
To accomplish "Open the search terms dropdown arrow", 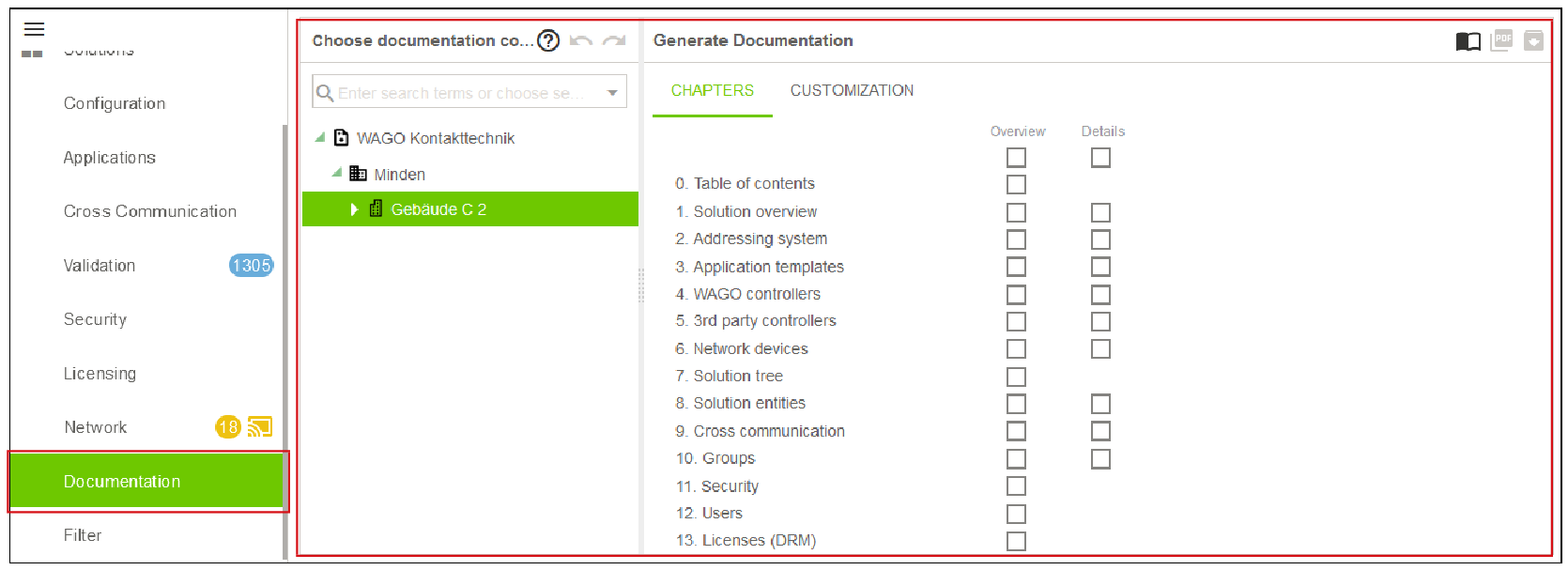I will coord(612,93).
